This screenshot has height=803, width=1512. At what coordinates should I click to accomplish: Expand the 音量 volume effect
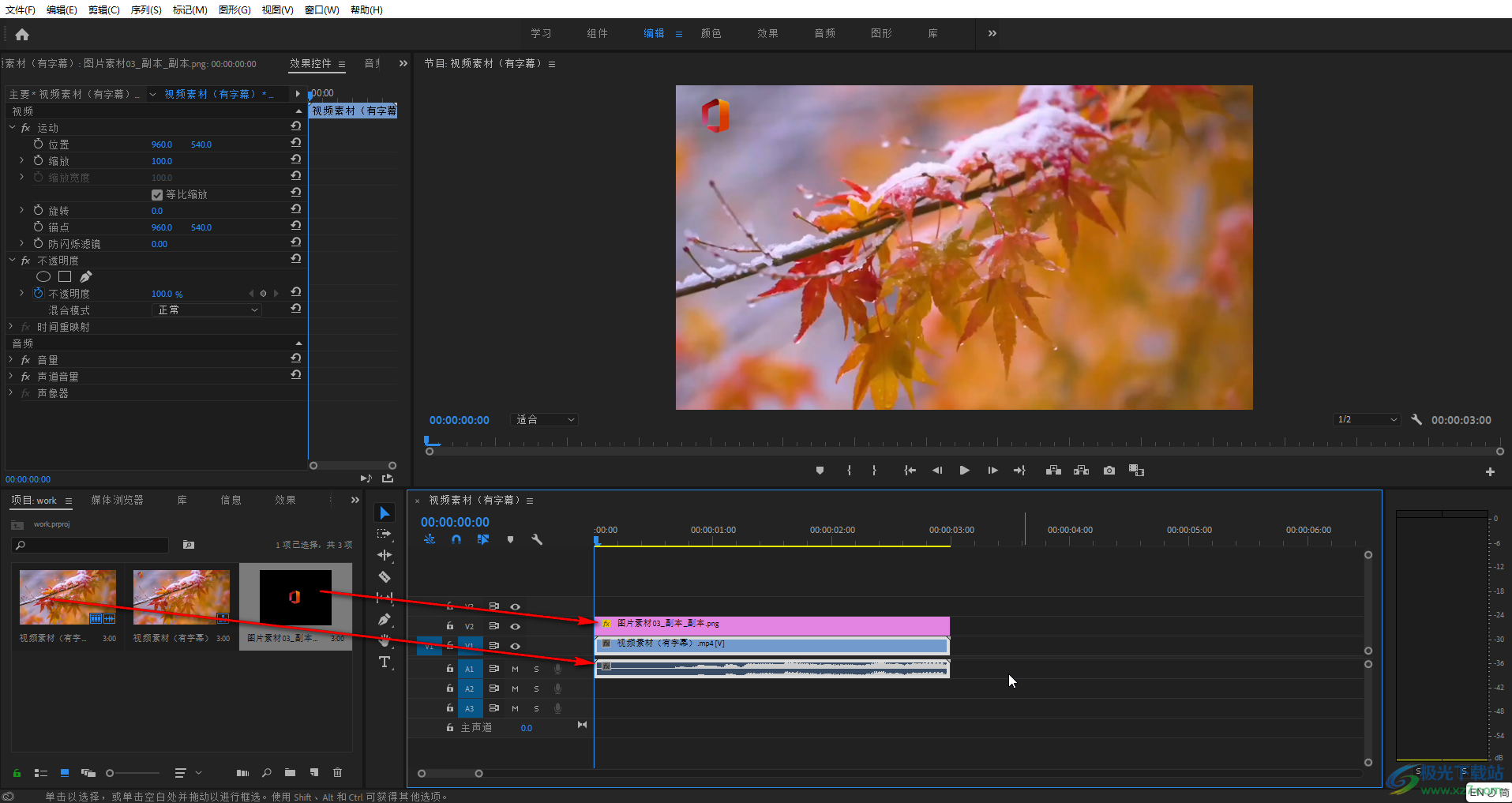[x=11, y=359]
